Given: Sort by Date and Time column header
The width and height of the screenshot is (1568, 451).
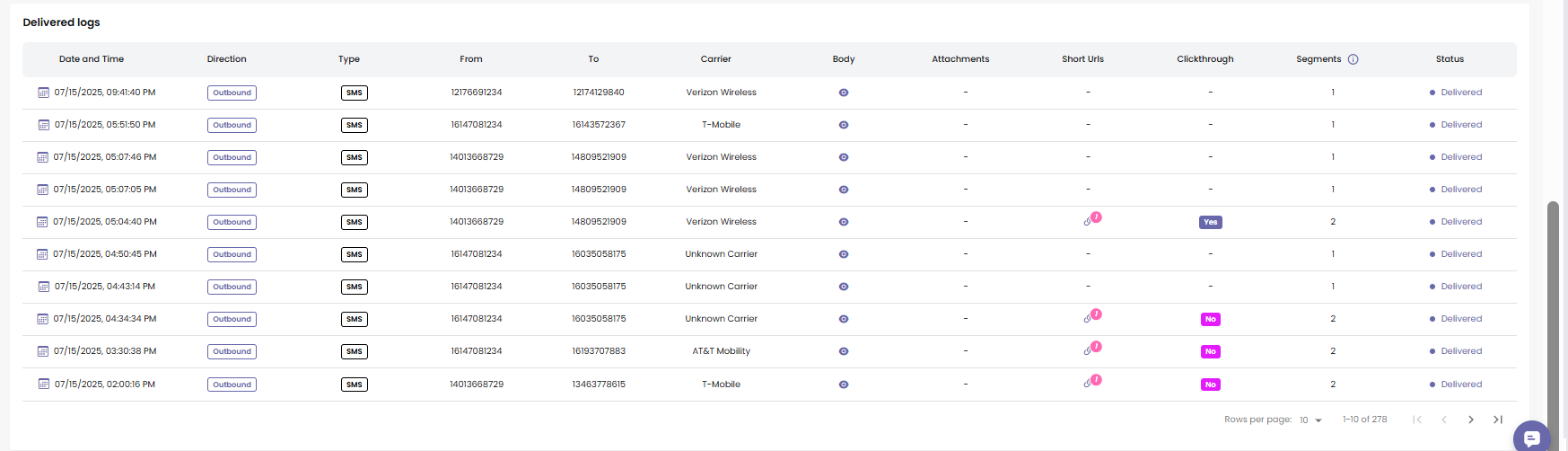Looking at the screenshot, I should (x=92, y=59).
